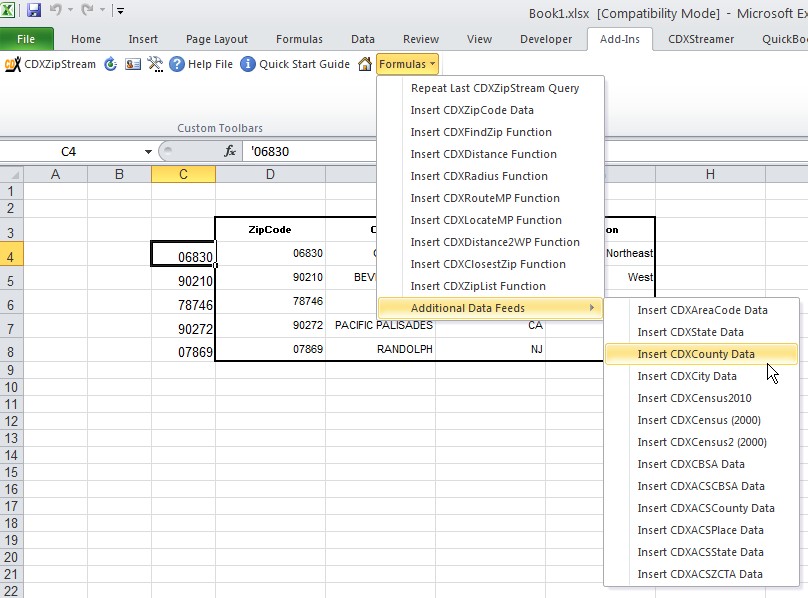Click the Undo arrow icon

click(56, 10)
